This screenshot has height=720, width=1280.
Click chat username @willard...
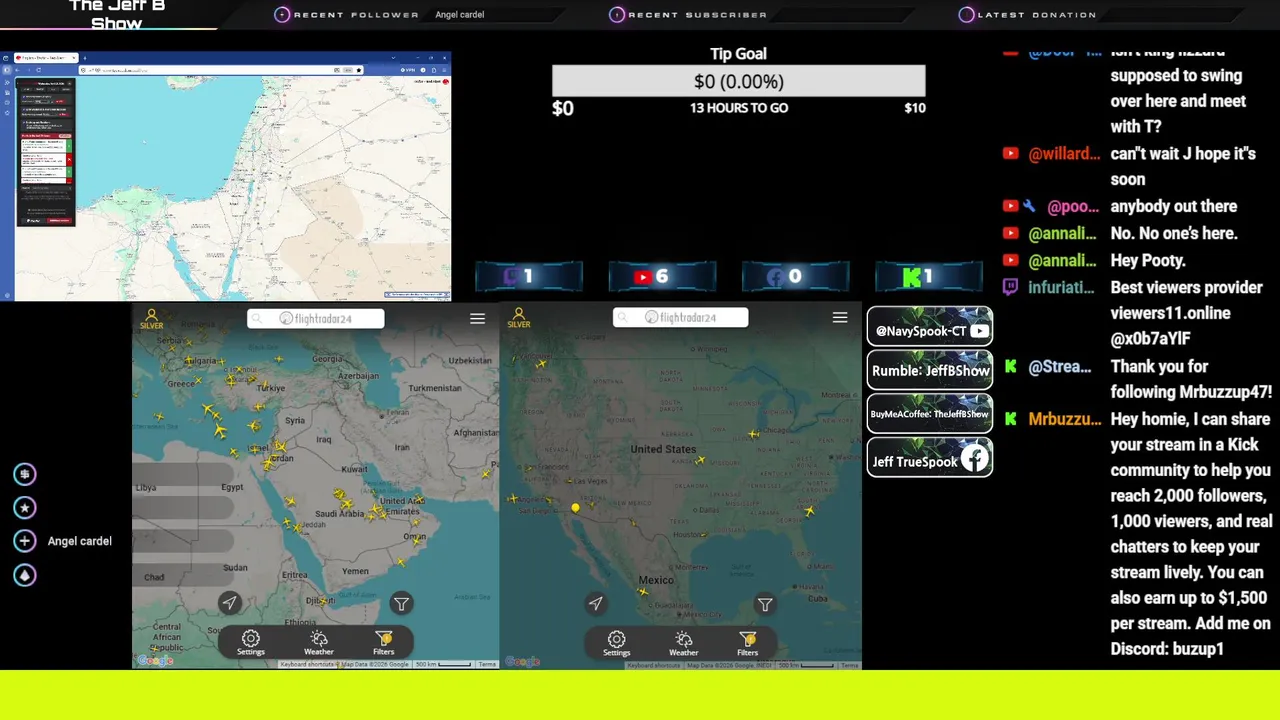tap(1064, 154)
